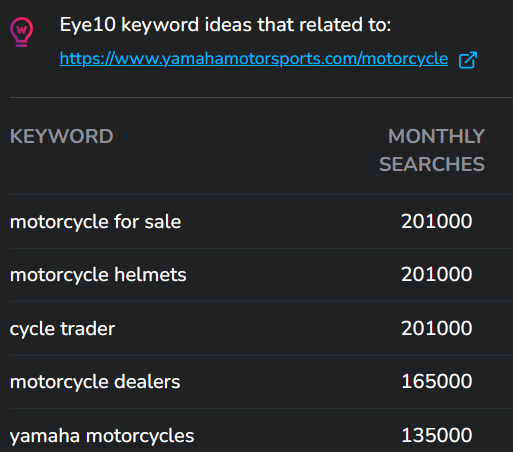Select the 'yamaha motorcycles' keyword
Screen dimensions: 513x452
click(102, 436)
